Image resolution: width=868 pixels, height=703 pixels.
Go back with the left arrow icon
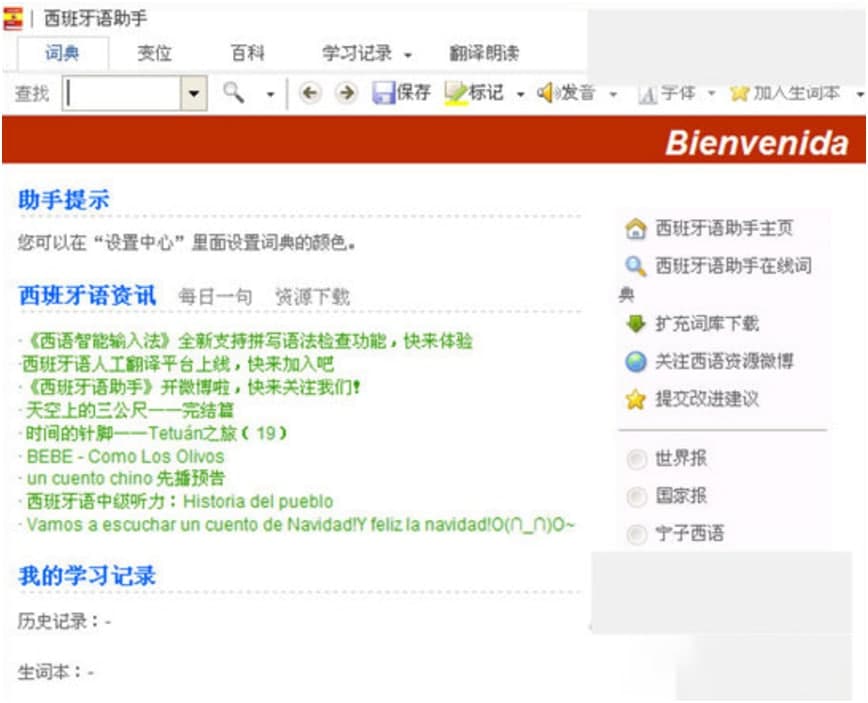tap(310, 93)
